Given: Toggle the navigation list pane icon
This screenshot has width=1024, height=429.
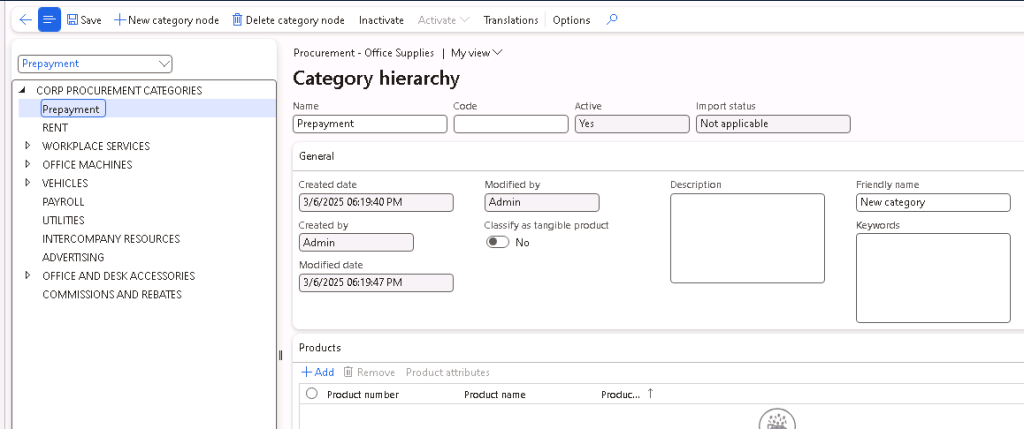Looking at the screenshot, I should click(x=50, y=20).
